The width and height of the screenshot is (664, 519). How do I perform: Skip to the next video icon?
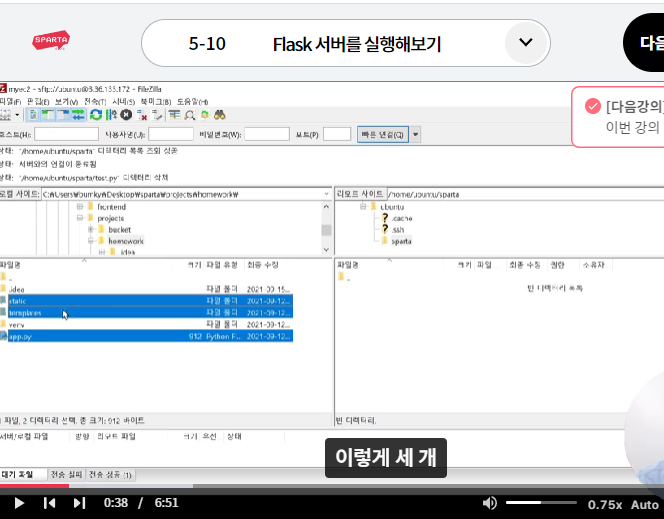coord(79,503)
